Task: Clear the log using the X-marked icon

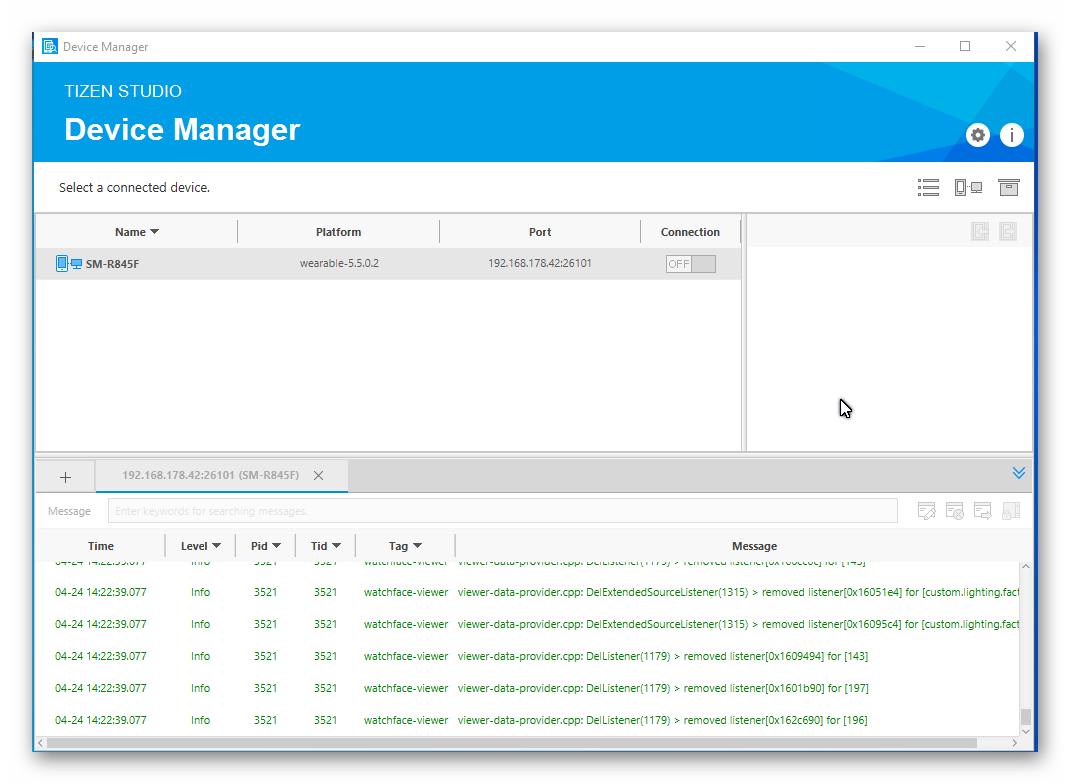Action: click(x=955, y=511)
